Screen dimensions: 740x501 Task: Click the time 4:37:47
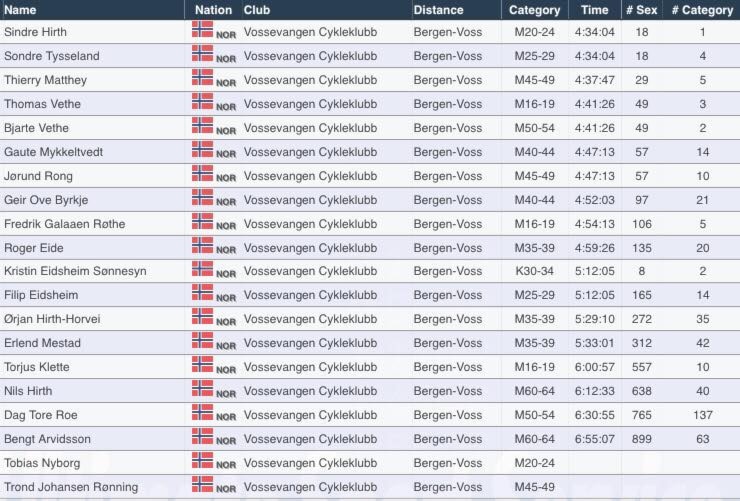coord(595,80)
